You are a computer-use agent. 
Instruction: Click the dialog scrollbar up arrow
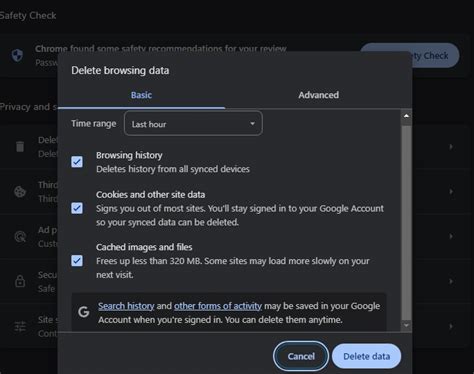[x=406, y=116]
